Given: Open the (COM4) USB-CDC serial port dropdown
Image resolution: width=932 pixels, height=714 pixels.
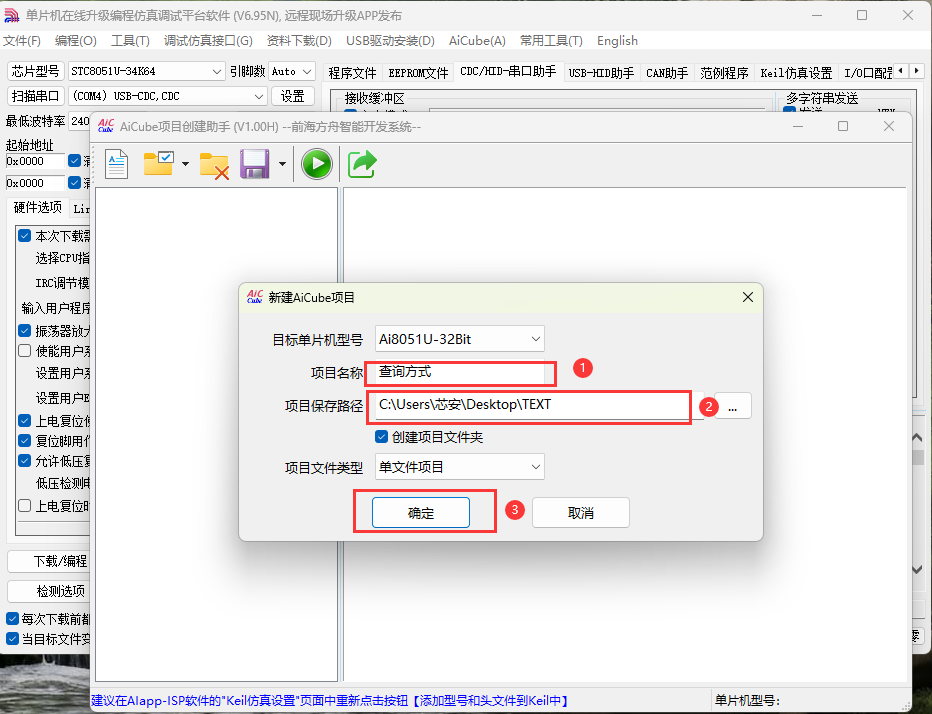Looking at the screenshot, I should point(168,96).
